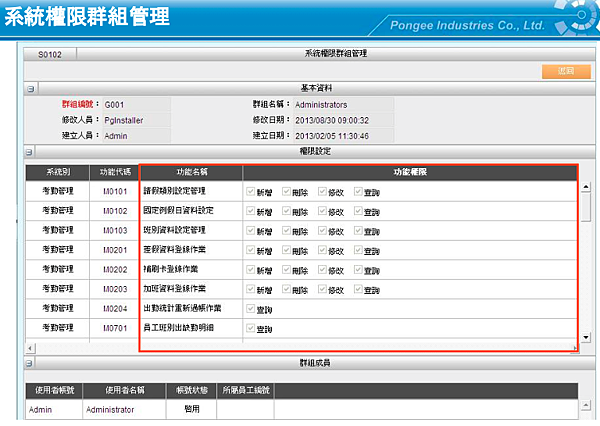The width and height of the screenshot is (600, 426).
Task: Click 加班資料登錄作業 function name
Action: (174, 288)
